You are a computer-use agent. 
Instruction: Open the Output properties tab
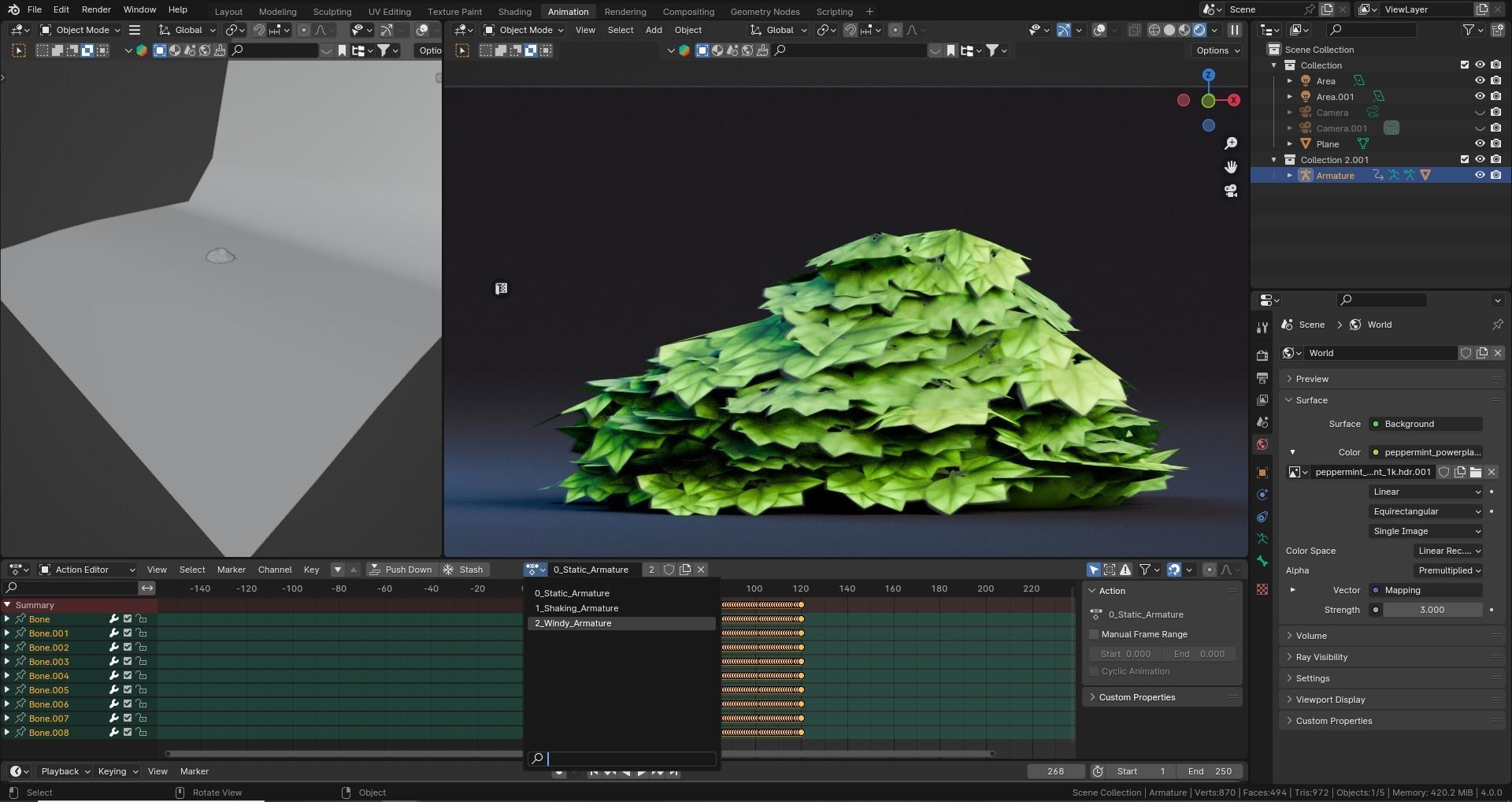coord(1262,377)
